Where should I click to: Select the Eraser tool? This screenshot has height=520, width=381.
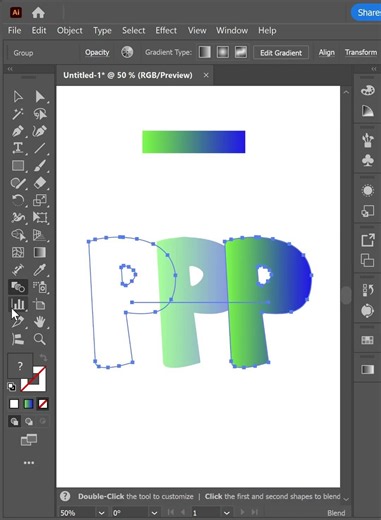40,183
